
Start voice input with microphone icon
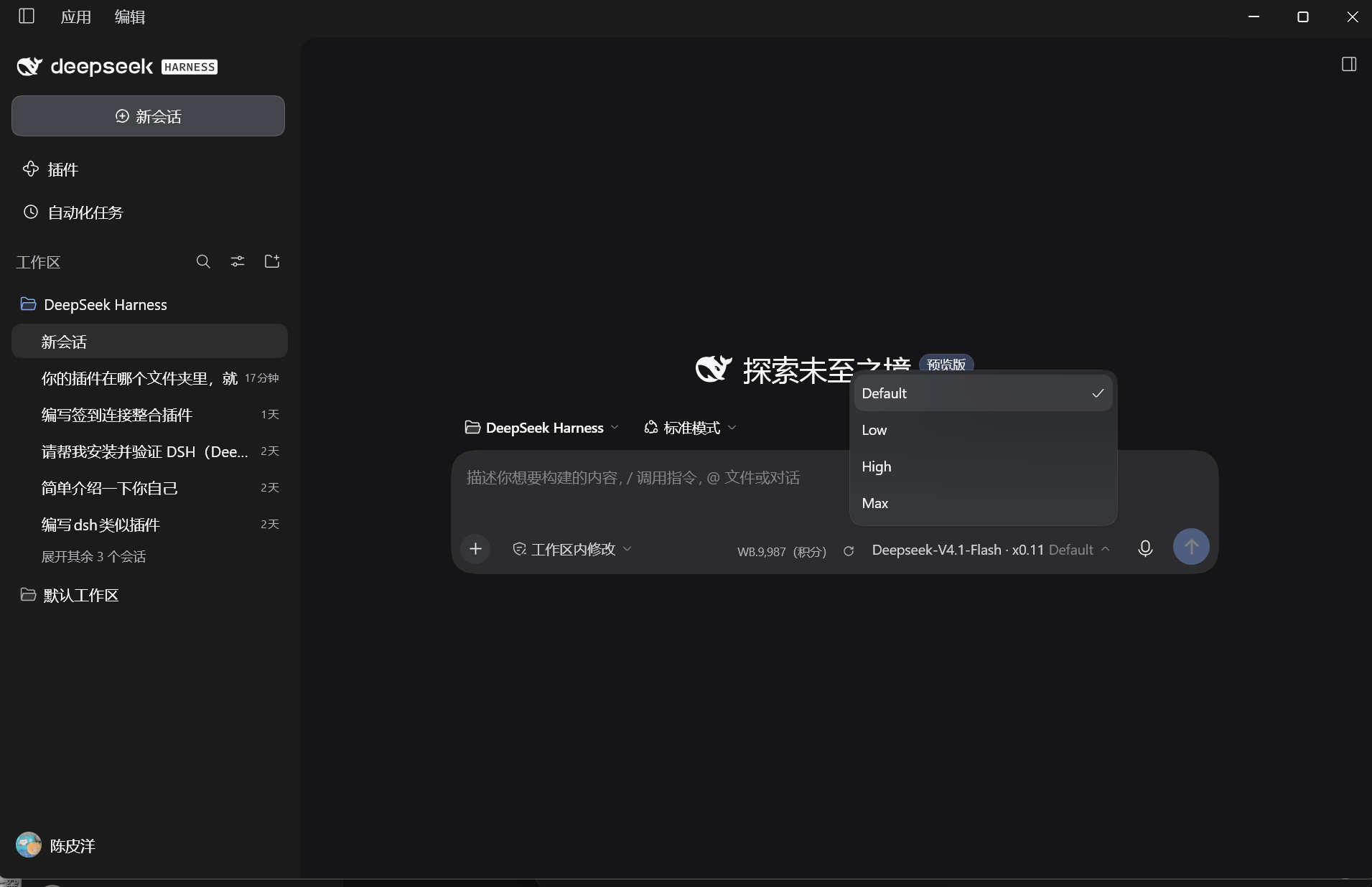click(1145, 549)
